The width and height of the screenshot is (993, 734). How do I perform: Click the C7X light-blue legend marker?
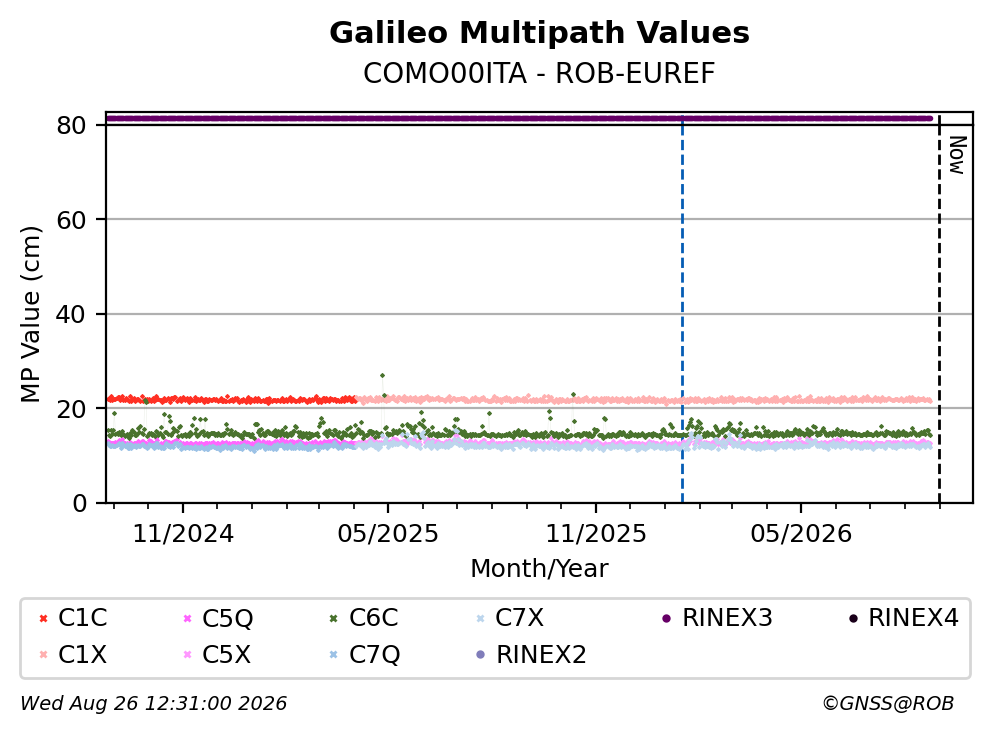tap(480, 618)
